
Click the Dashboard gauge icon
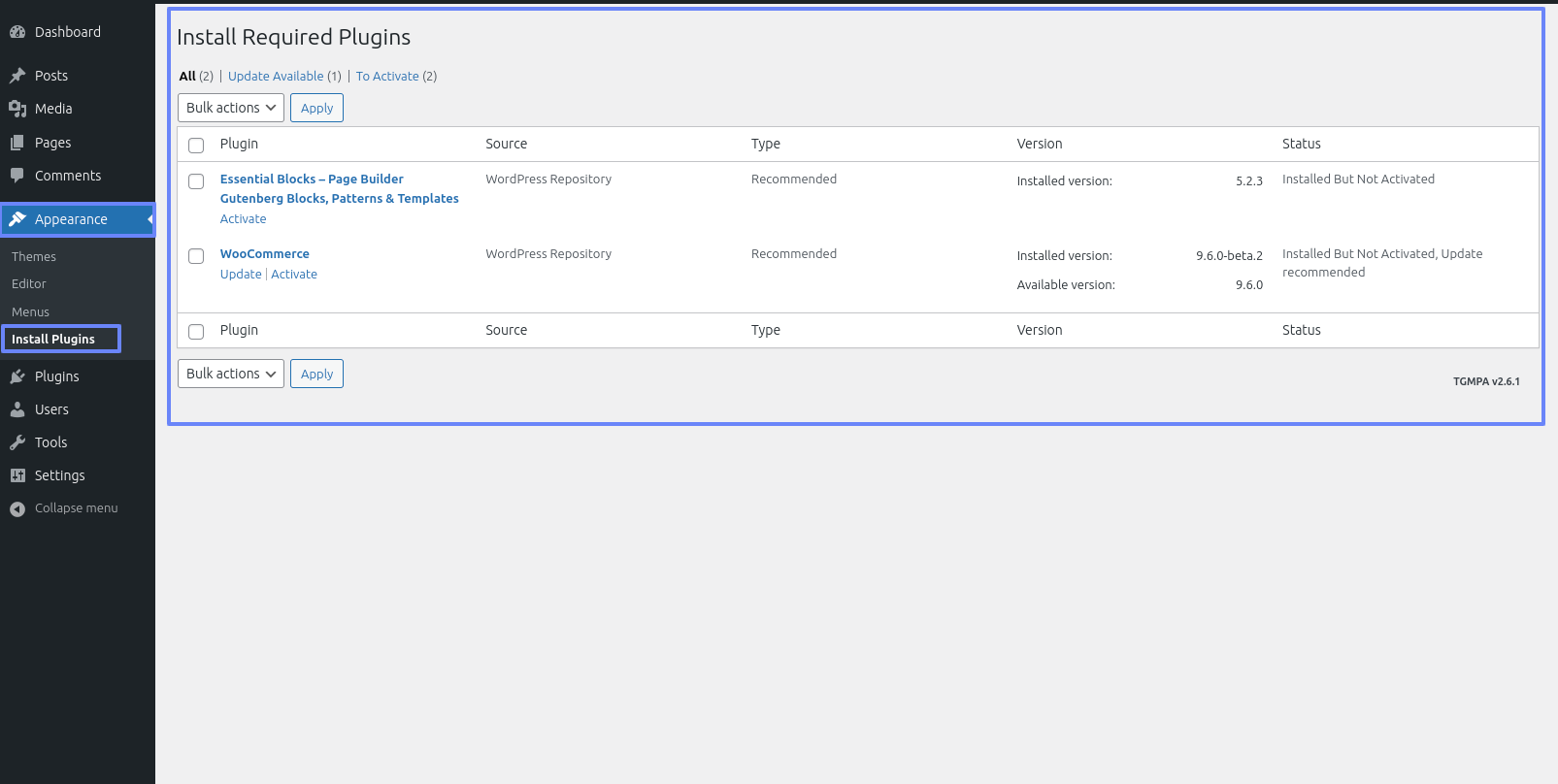pos(17,32)
